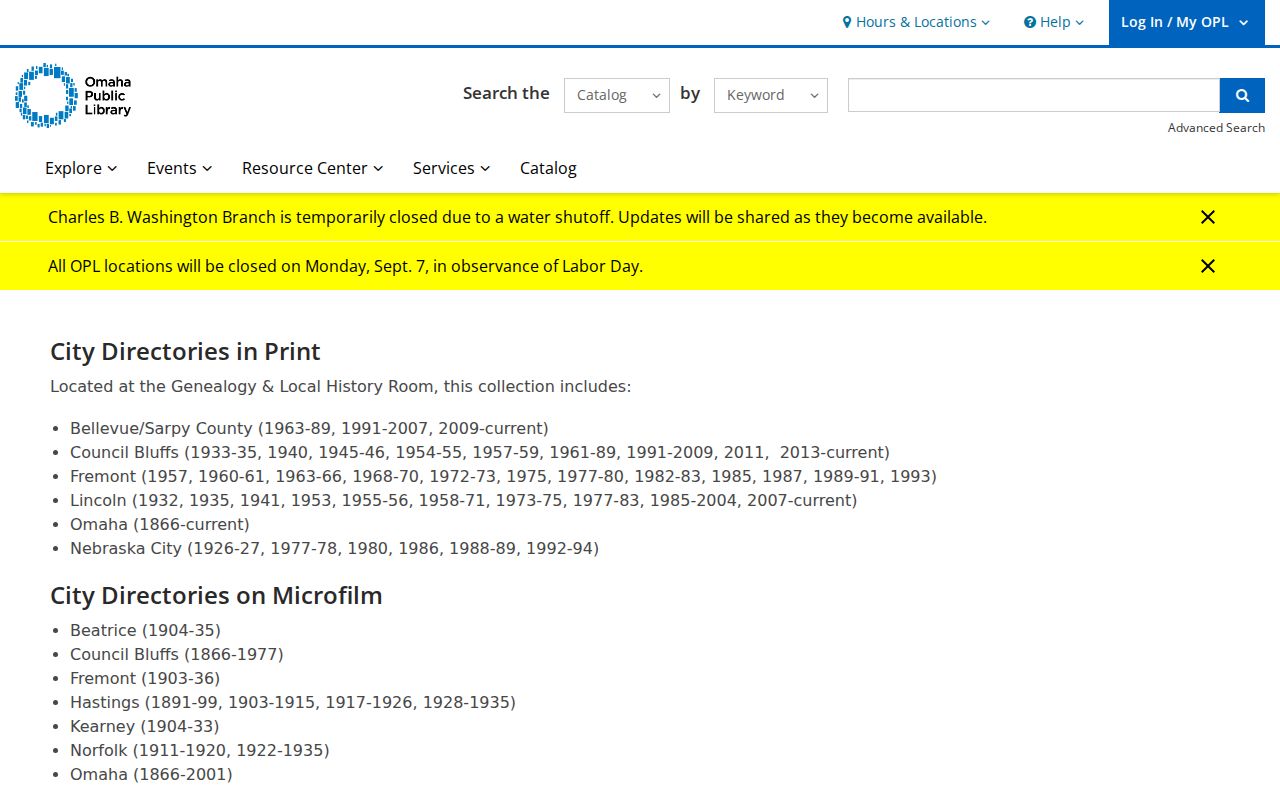
Task: Expand the Explore navigation menu
Action: point(81,168)
